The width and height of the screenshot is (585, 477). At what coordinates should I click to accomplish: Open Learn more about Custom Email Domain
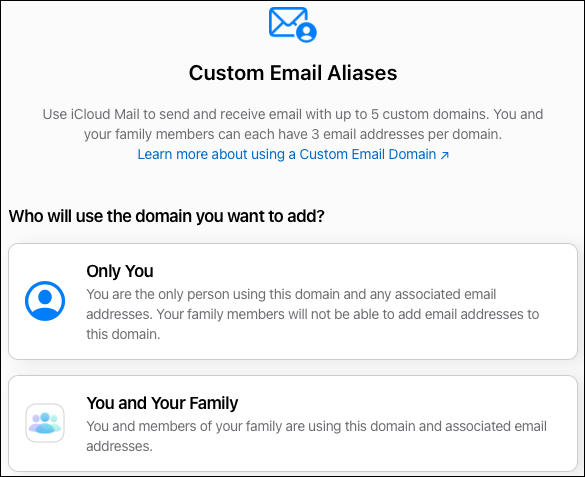[293, 154]
